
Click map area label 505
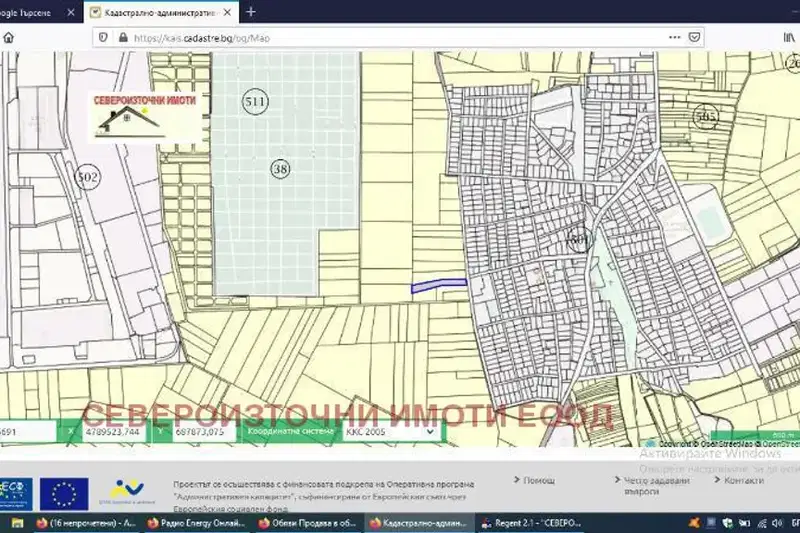tap(706, 117)
